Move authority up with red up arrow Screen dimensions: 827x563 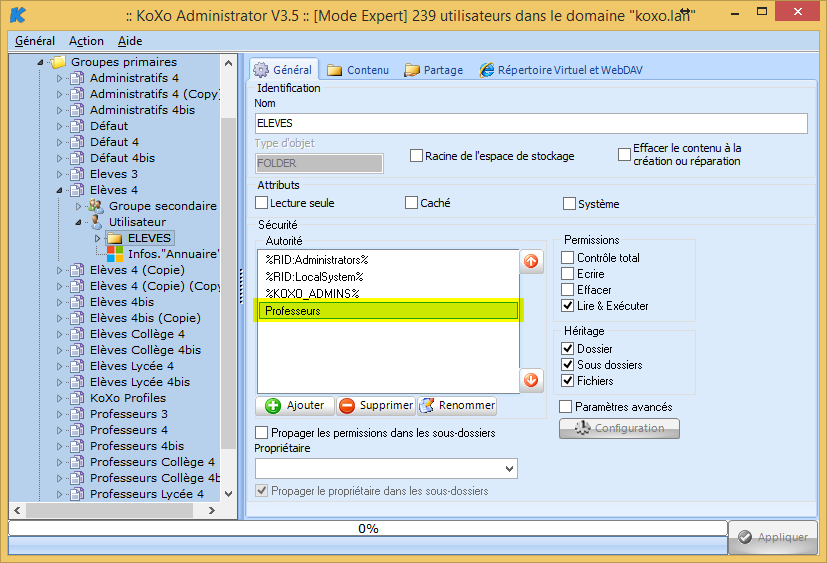coord(531,261)
